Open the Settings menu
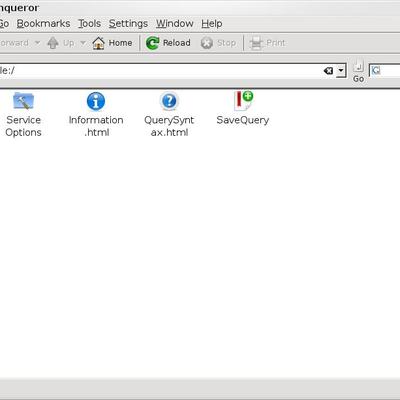This screenshot has width=400, height=400. [128, 24]
